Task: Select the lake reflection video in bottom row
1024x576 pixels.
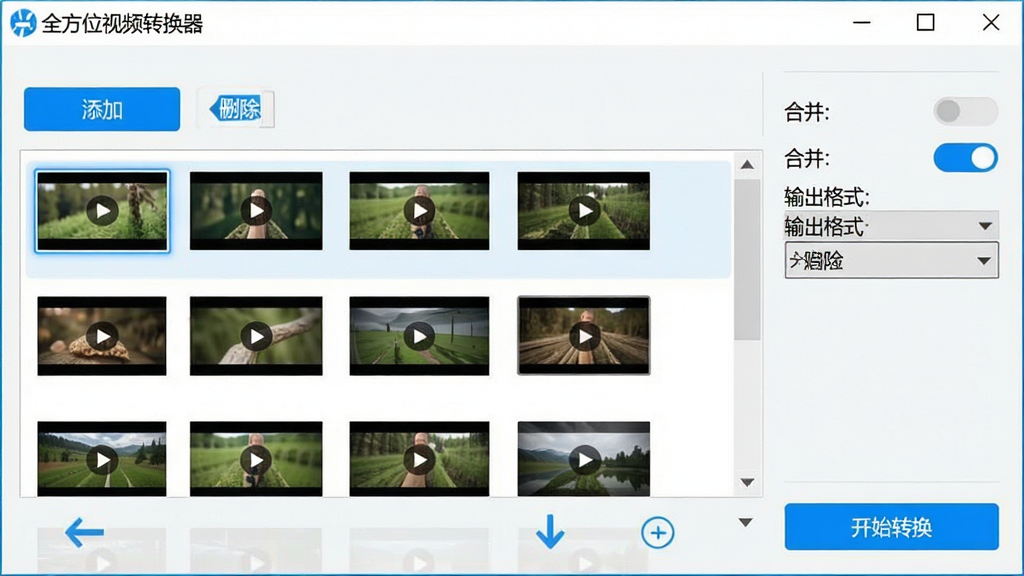Action: click(584, 458)
